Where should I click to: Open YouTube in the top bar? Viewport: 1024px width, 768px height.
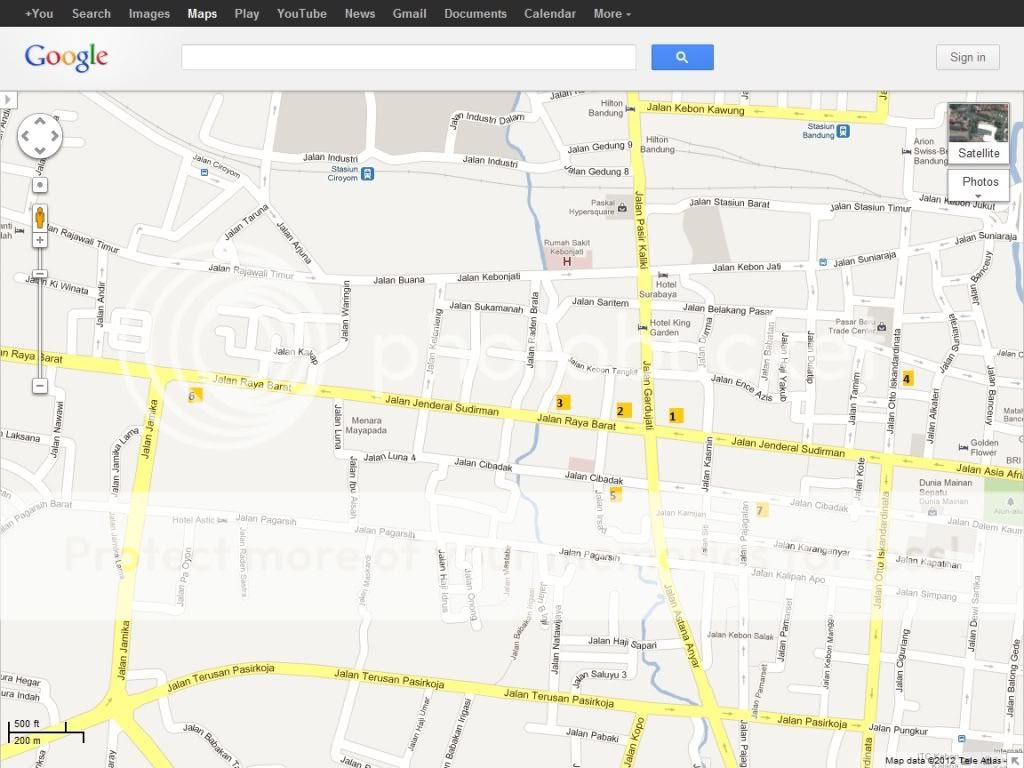pyautogui.click(x=302, y=14)
